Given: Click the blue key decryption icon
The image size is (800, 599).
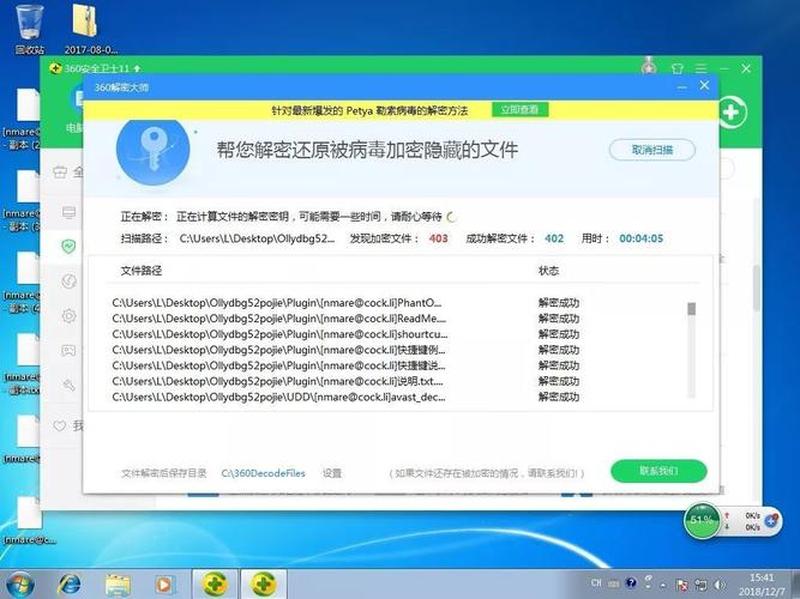Looking at the screenshot, I should tap(153, 150).
